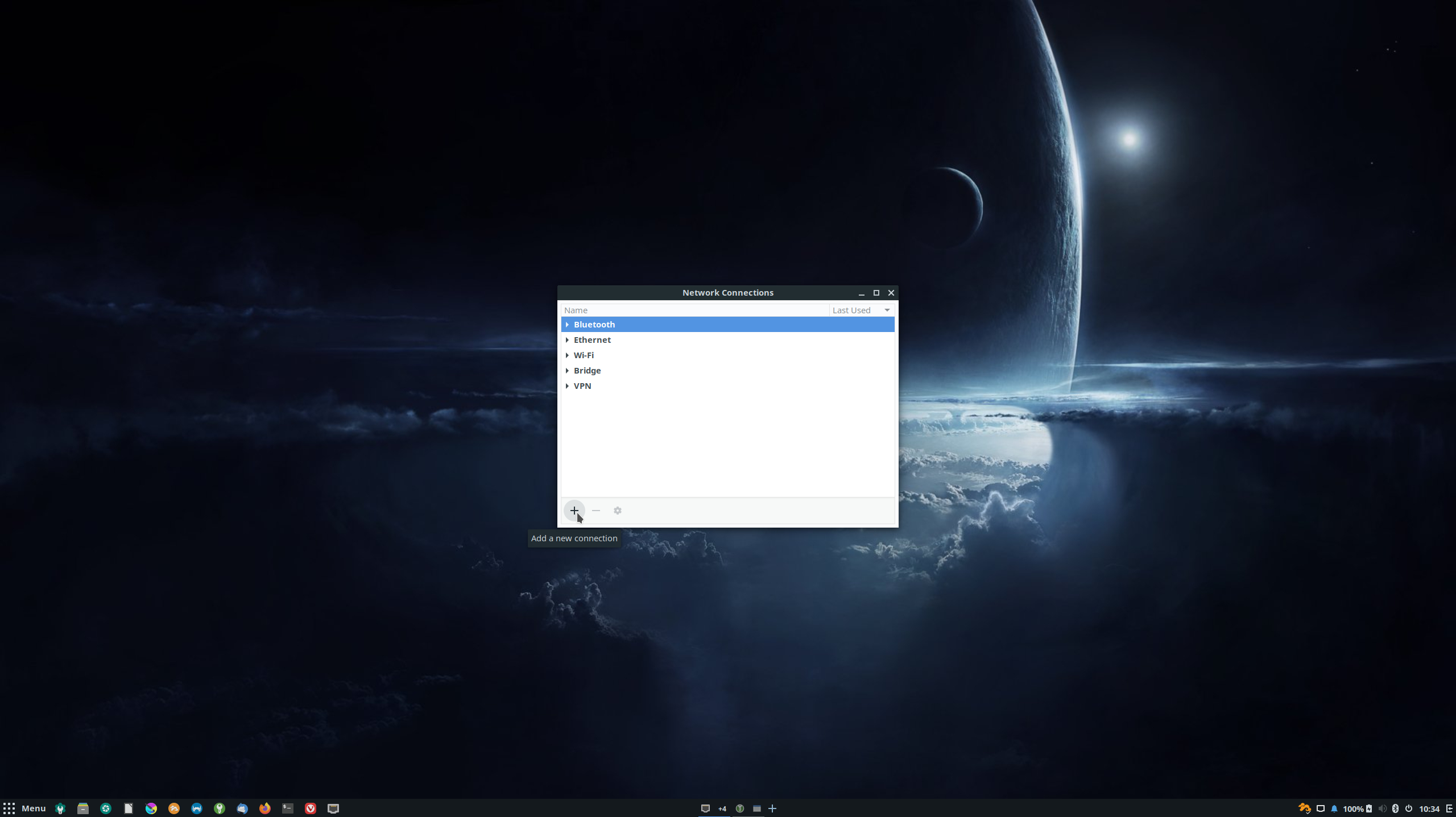
Task: Add a new workspace with panel plus
Action: [x=772, y=808]
